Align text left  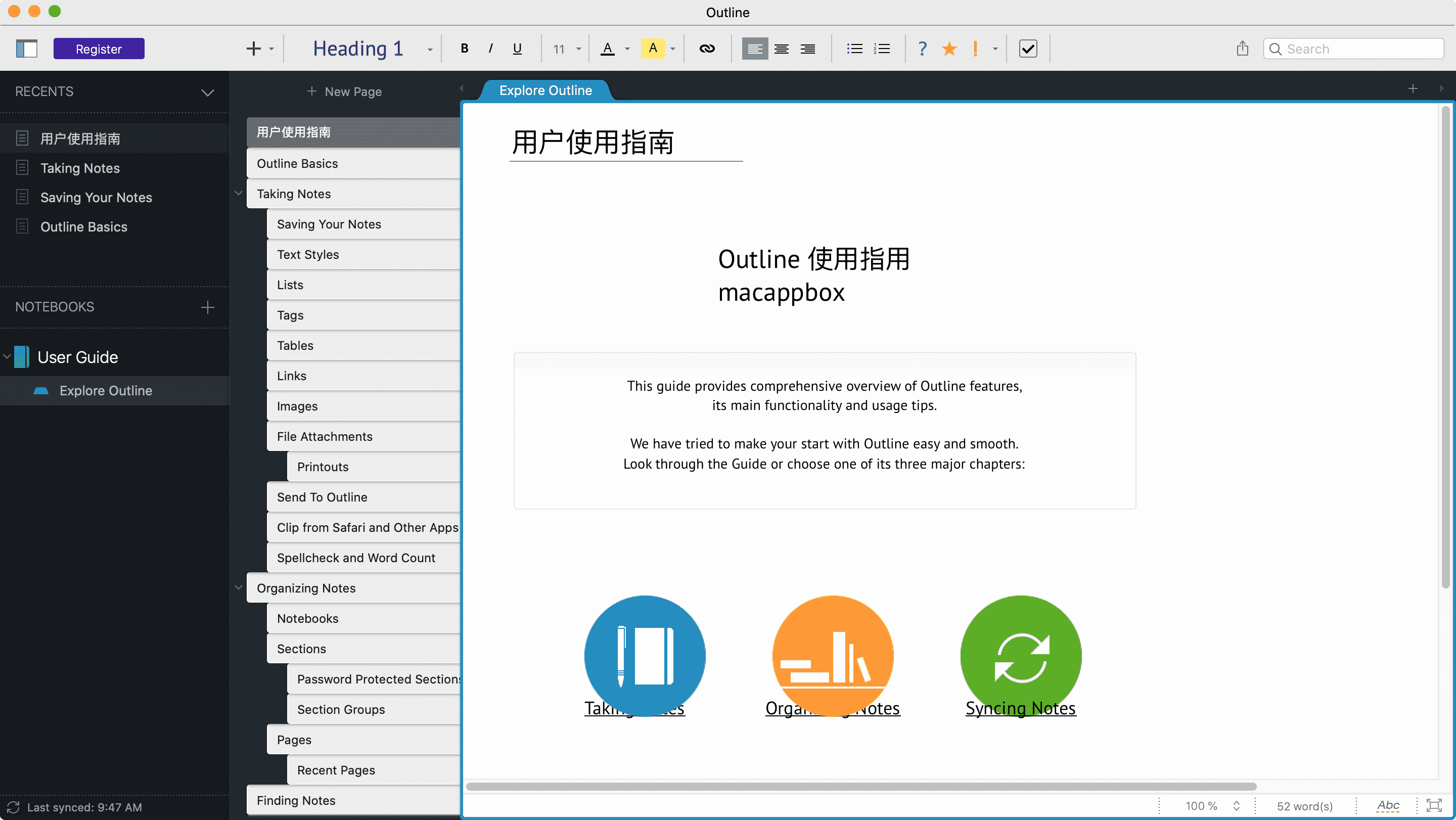point(755,49)
